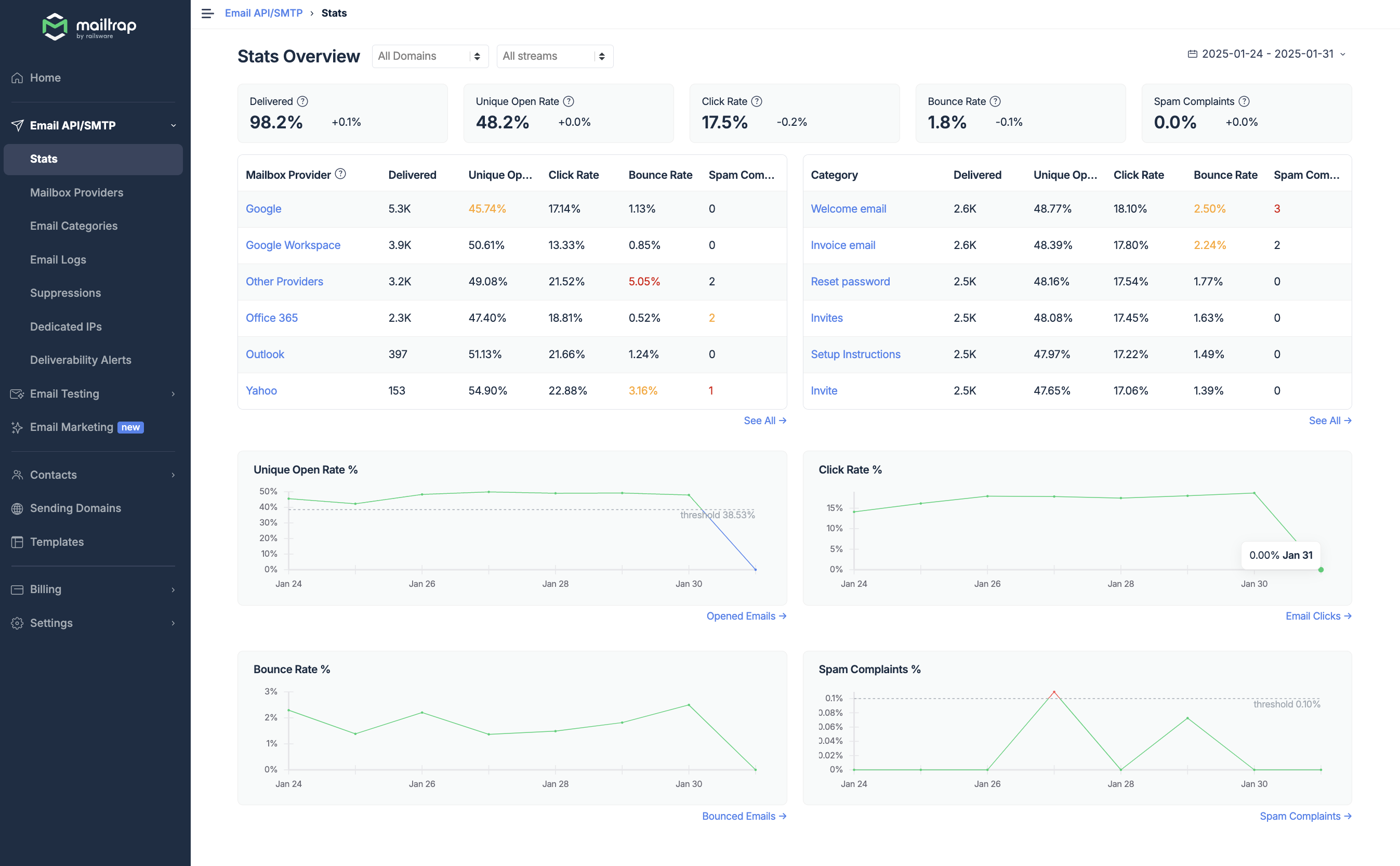Click the Mailtrap logo
1400x866 pixels.
[89, 27]
